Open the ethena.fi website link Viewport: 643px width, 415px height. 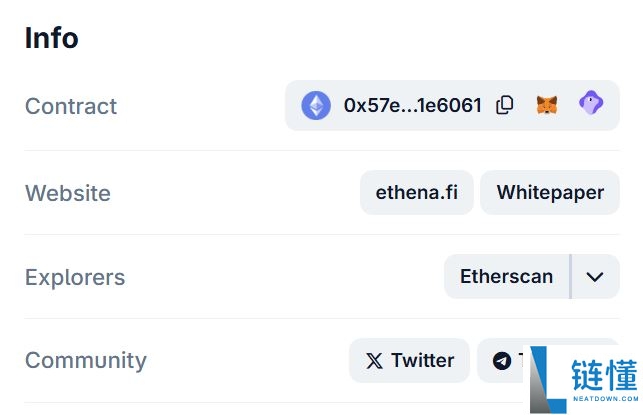416,193
